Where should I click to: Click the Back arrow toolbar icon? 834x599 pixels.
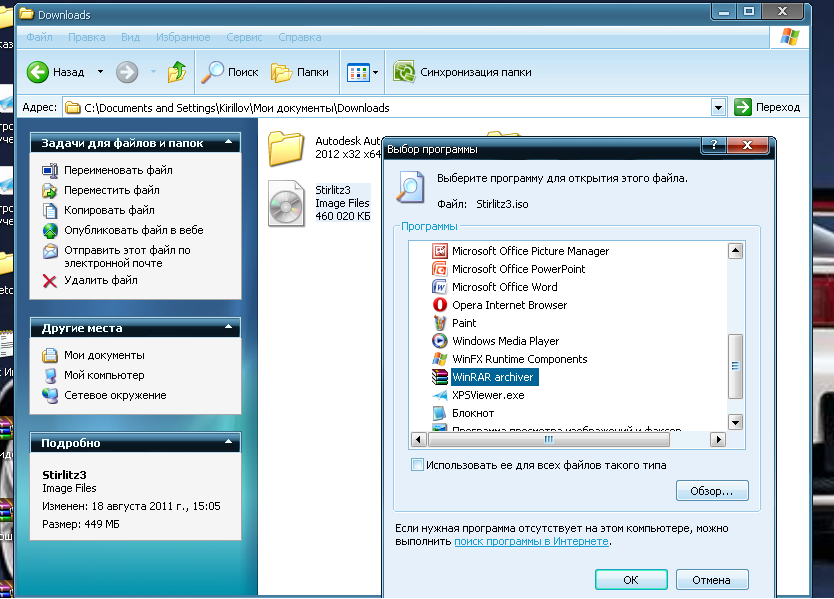coord(38,72)
